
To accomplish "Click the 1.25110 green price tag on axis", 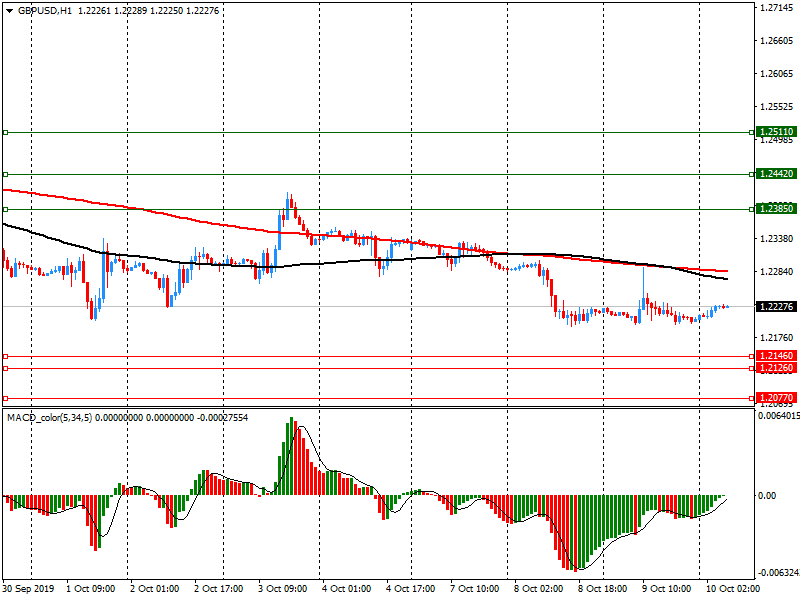I will pyautogui.click(x=776, y=132).
